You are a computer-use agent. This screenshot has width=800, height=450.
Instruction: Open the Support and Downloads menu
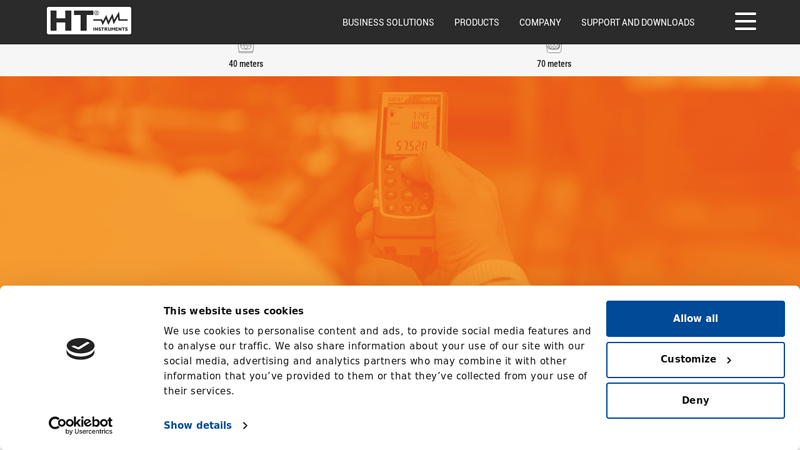[638, 22]
